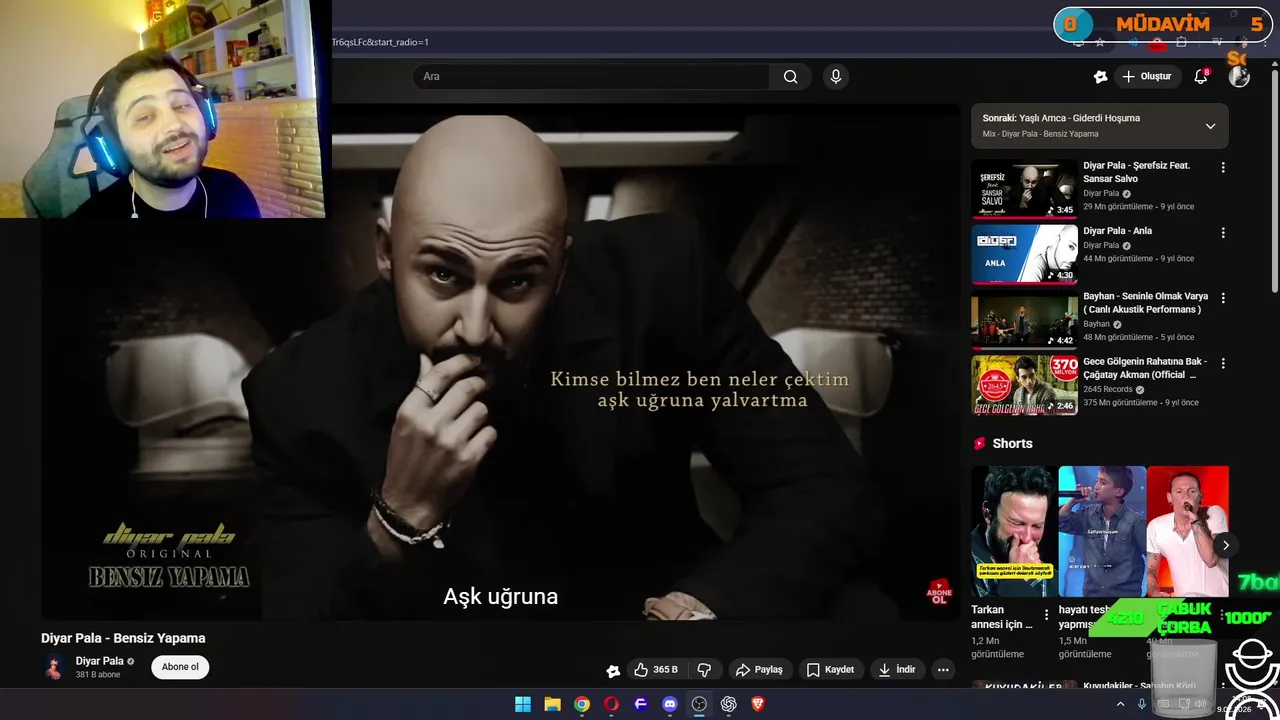Image resolution: width=1280 pixels, height=720 pixels.
Task: Open the Bayhan channel name link
Action: pyautogui.click(x=1096, y=324)
